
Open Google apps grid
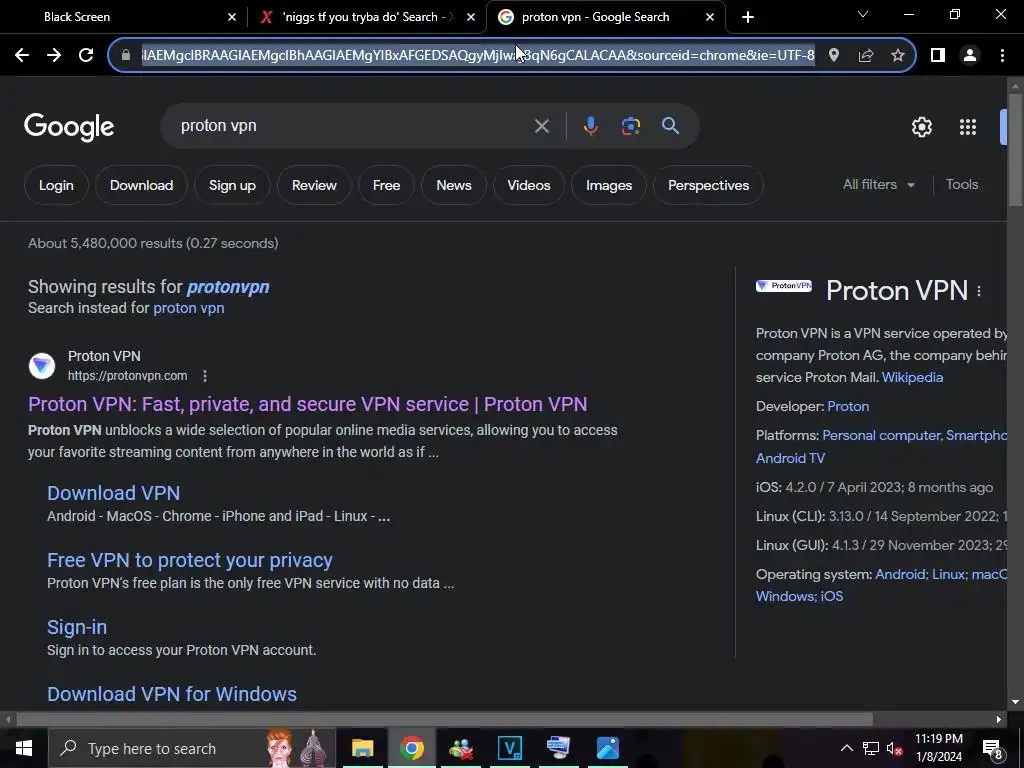968,127
